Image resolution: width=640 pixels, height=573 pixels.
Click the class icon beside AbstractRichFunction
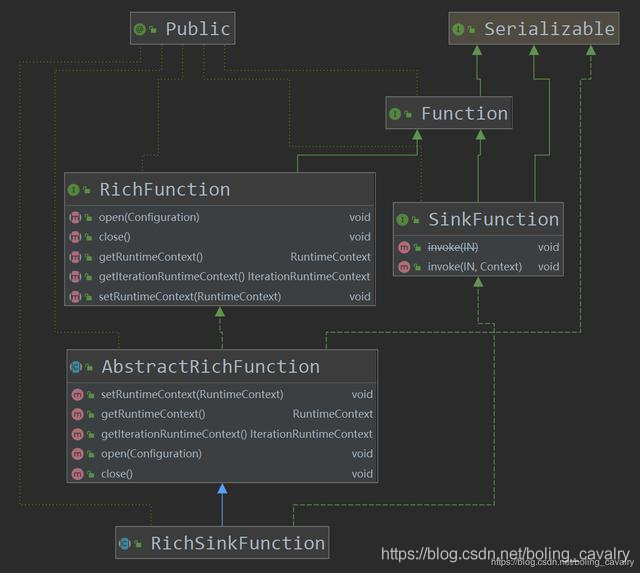(76, 367)
